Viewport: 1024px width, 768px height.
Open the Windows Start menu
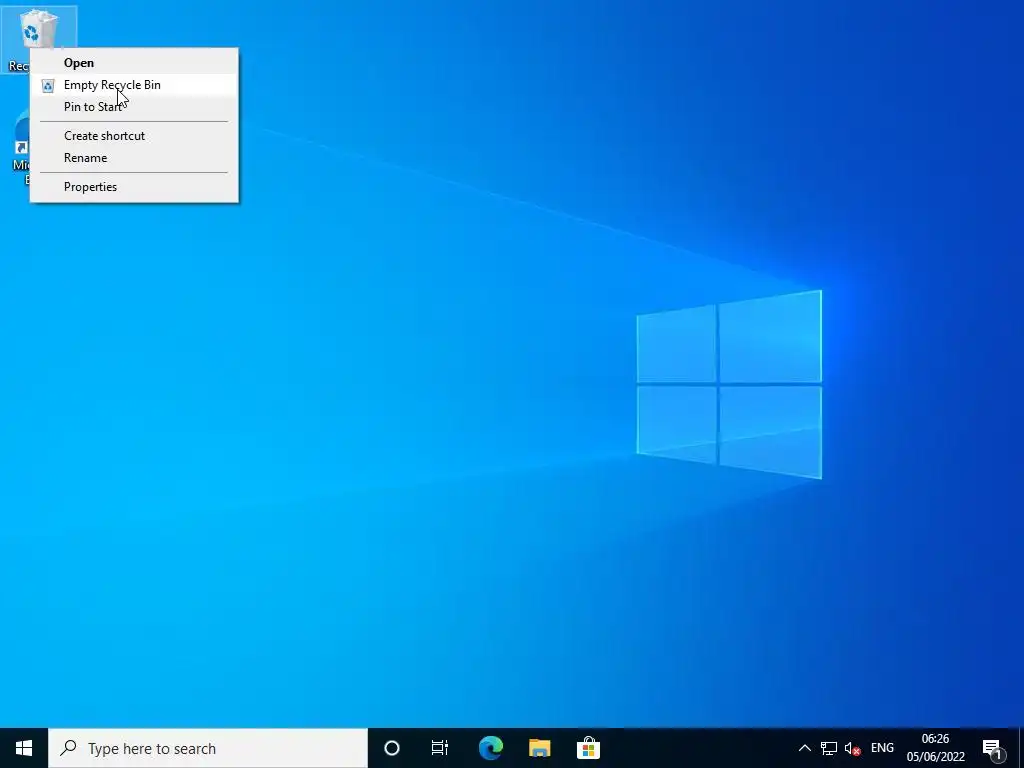tap(24, 748)
